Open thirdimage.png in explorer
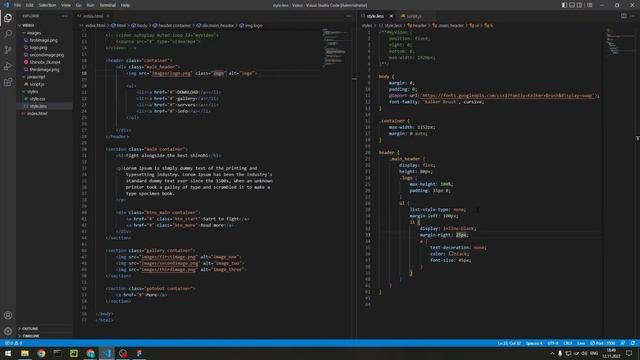Image resolution: width=640 pixels, height=360 pixels. tap(44, 70)
